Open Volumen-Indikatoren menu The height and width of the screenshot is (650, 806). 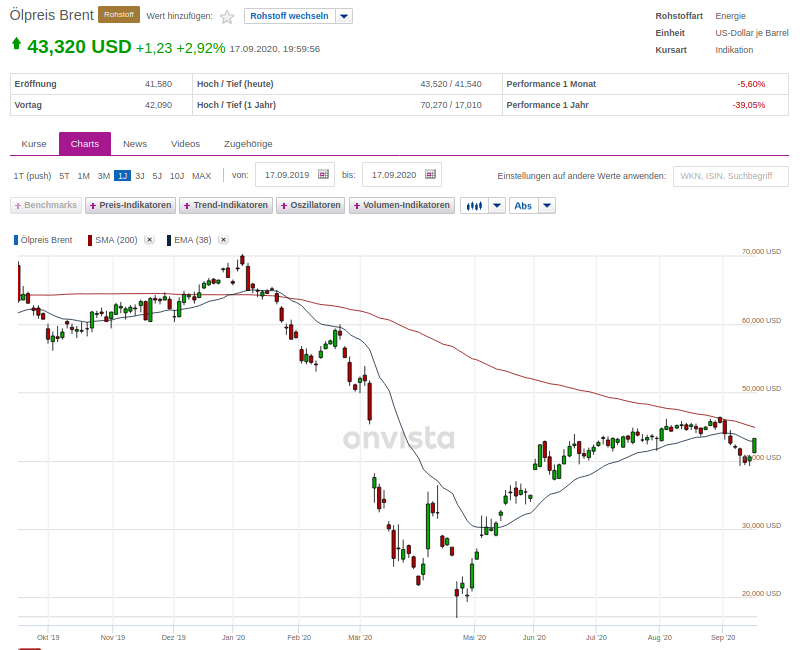[402, 205]
